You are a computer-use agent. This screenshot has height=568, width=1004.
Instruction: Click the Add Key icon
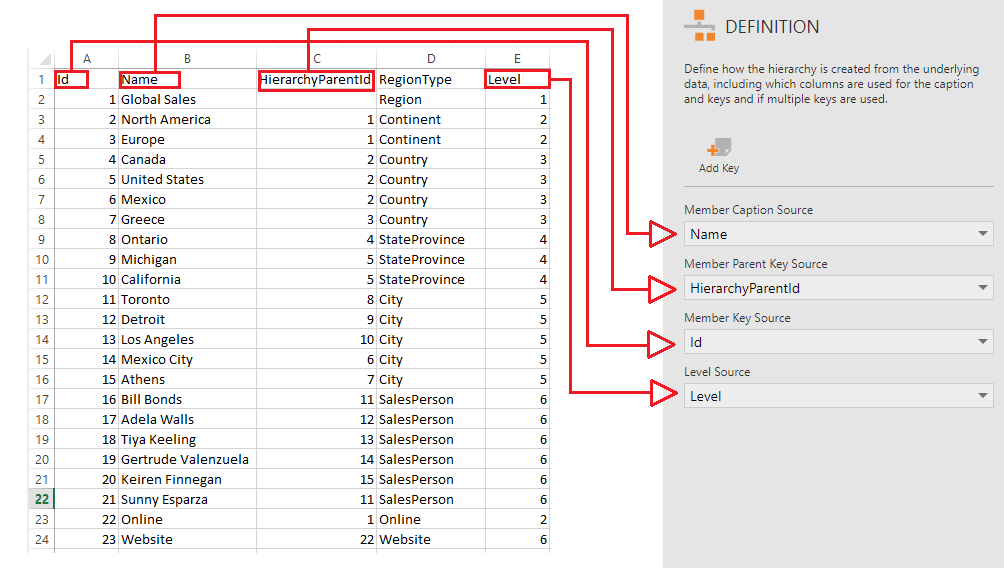(x=718, y=148)
